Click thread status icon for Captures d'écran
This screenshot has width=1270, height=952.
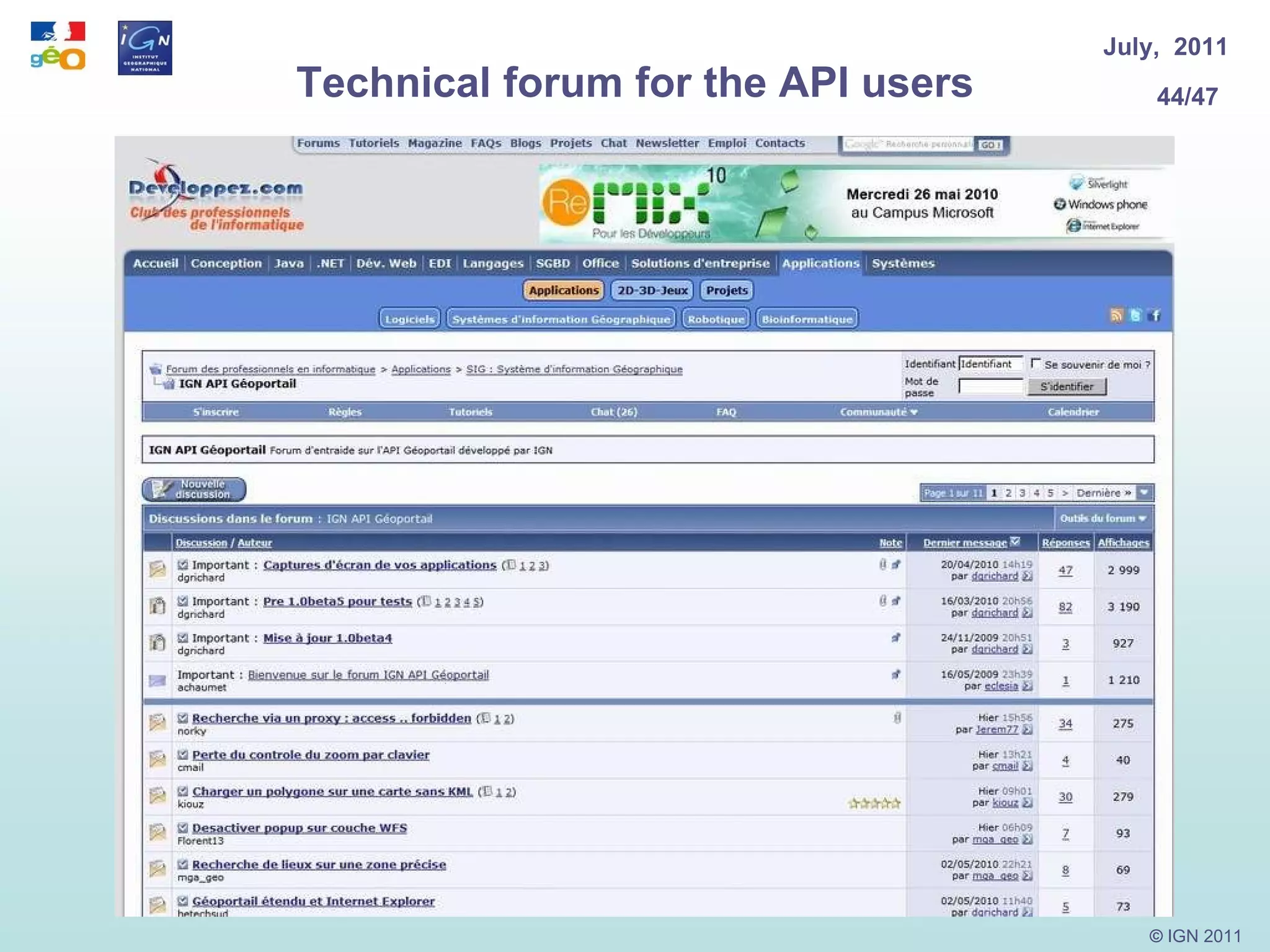(x=158, y=569)
